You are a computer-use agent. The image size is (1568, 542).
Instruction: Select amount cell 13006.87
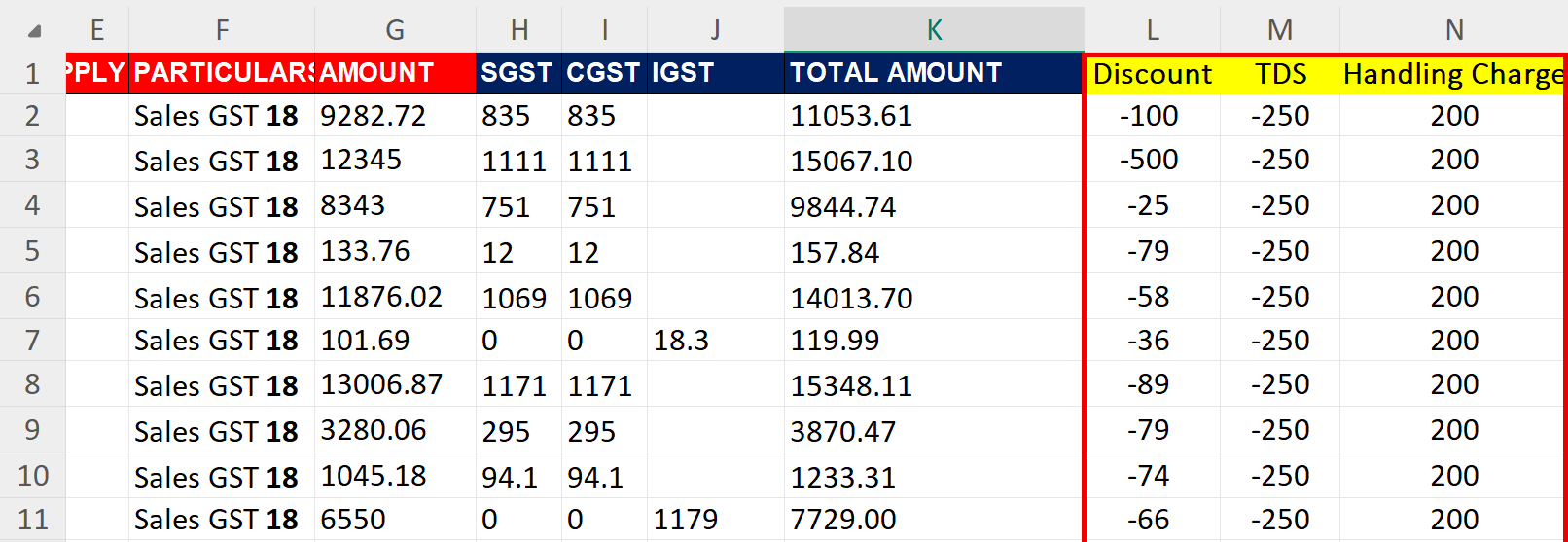tap(395, 384)
